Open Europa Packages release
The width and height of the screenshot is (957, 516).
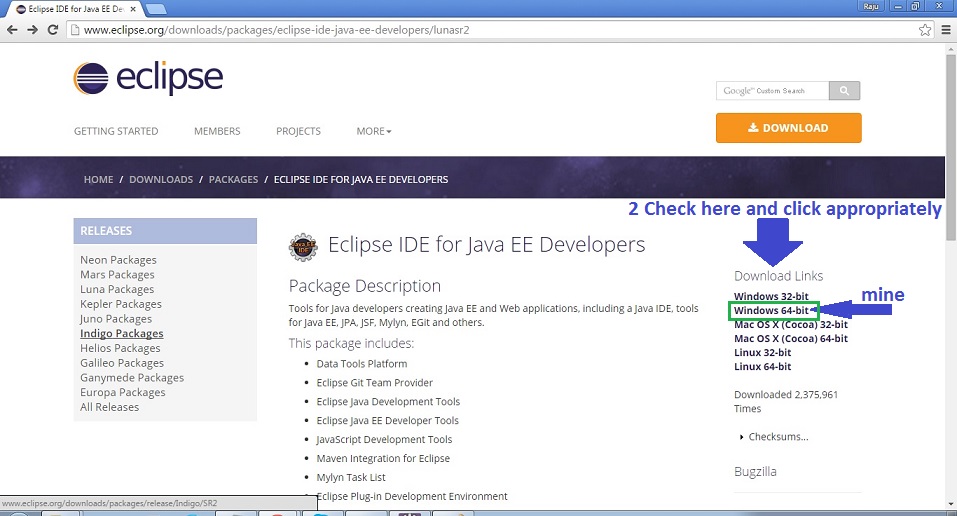[123, 392]
